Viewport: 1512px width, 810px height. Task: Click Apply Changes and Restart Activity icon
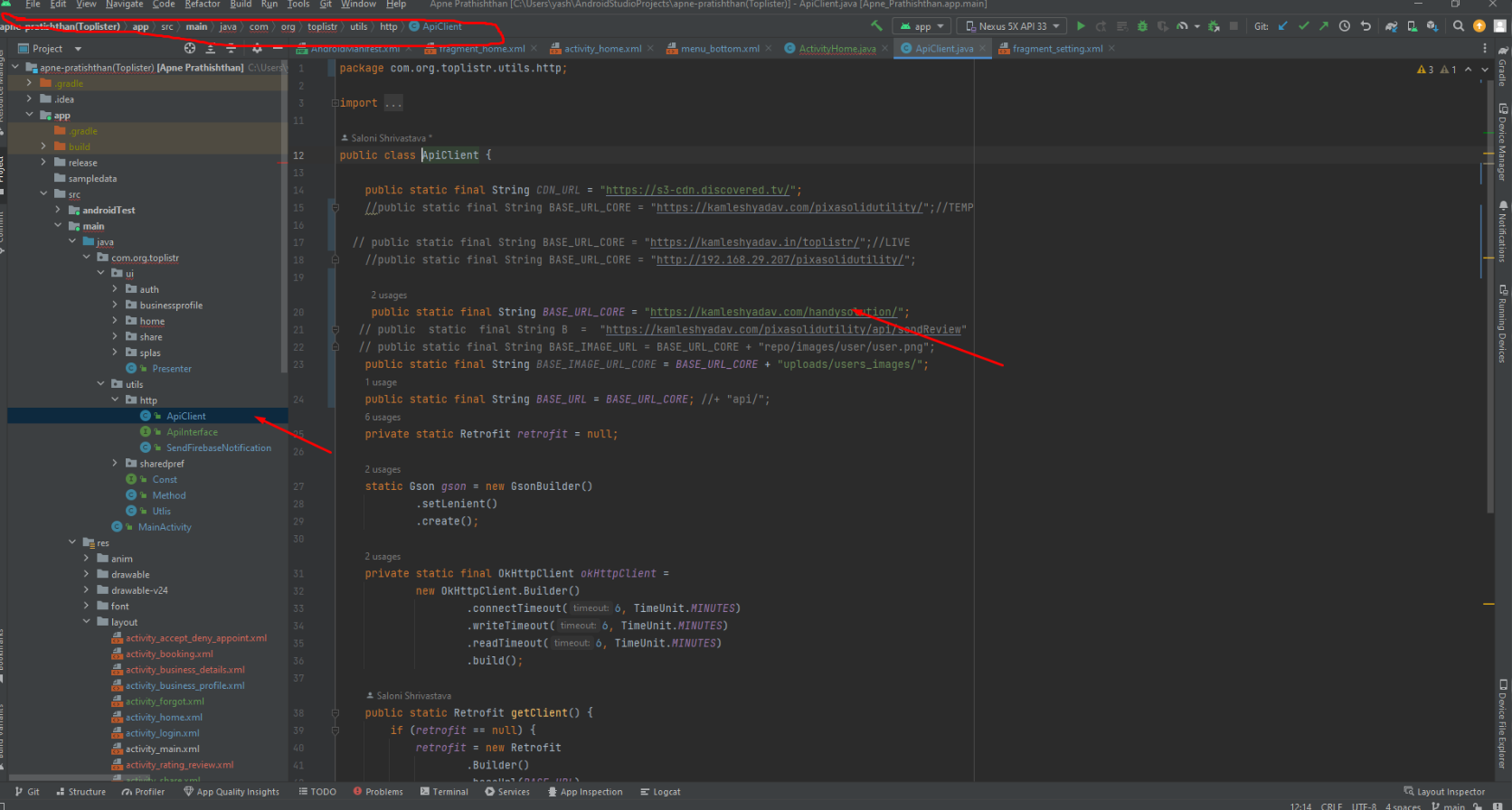pyautogui.click(x=1101, y=26)
